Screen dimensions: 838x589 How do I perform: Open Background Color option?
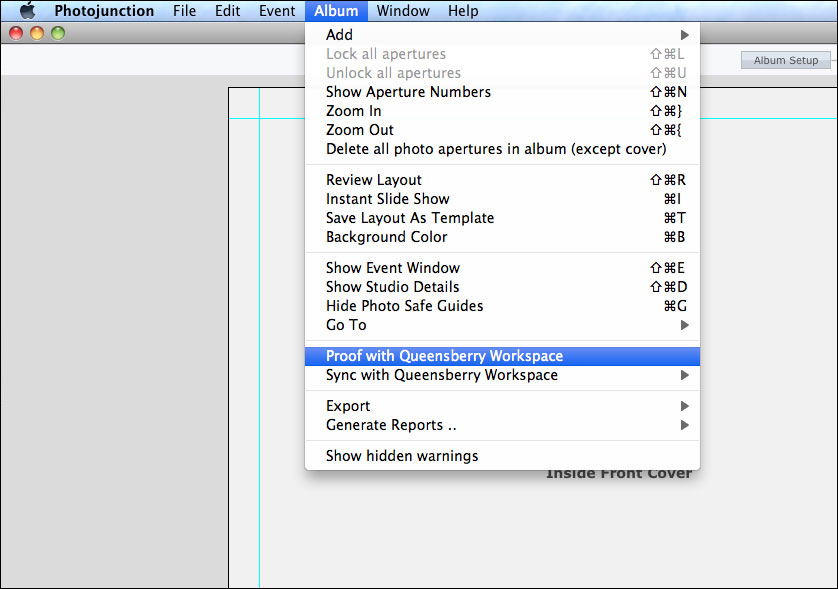click(502, 237)
